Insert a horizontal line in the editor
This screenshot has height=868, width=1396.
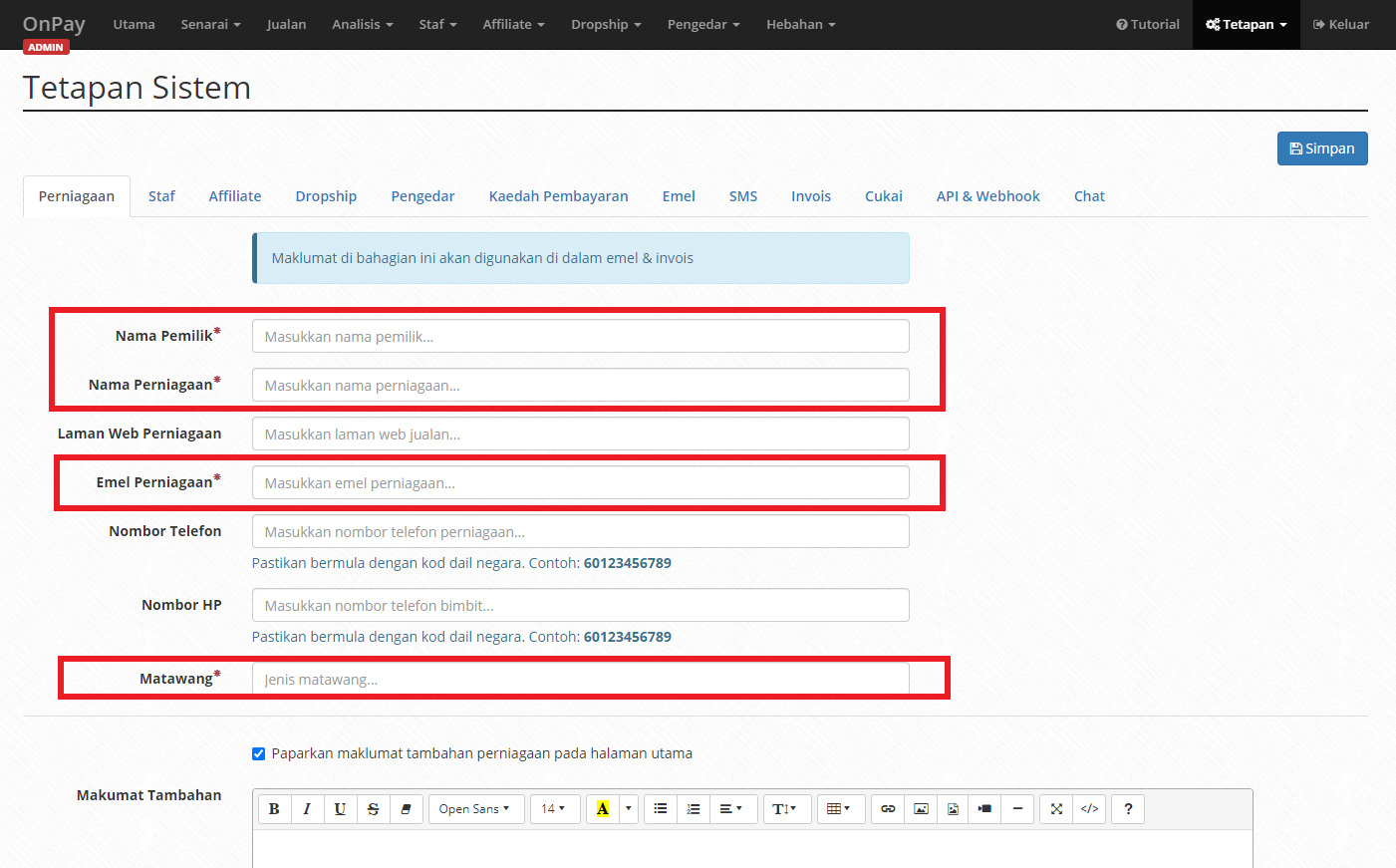coord(1017,808)
